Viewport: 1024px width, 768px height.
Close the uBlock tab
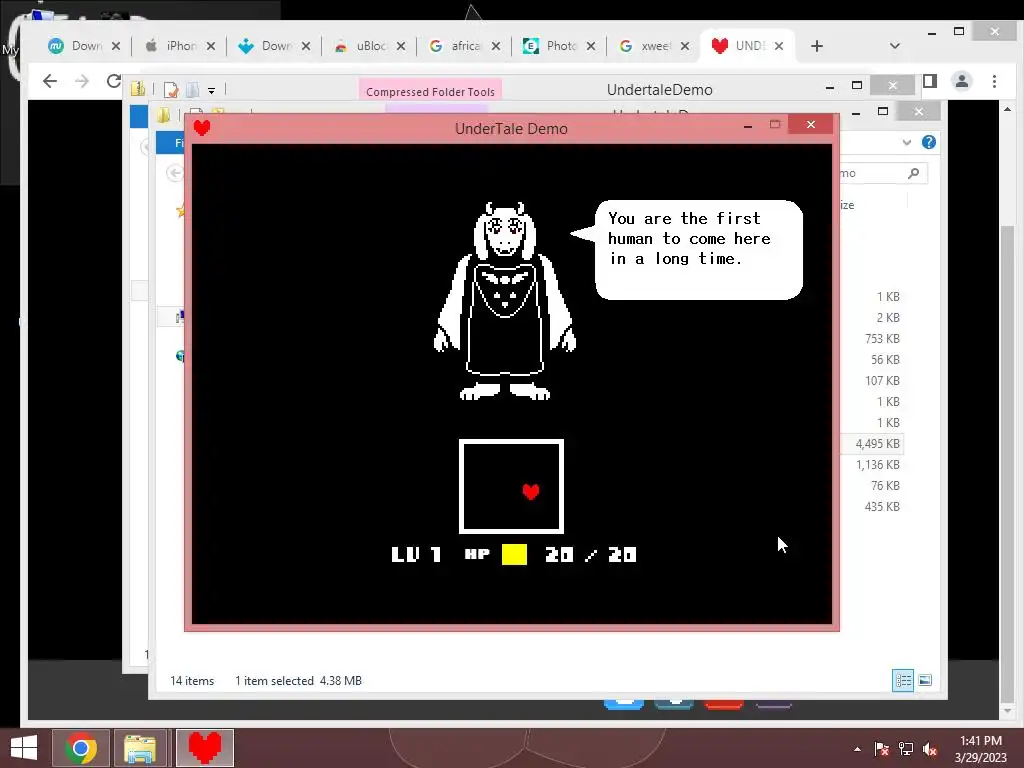click(401, 46)
